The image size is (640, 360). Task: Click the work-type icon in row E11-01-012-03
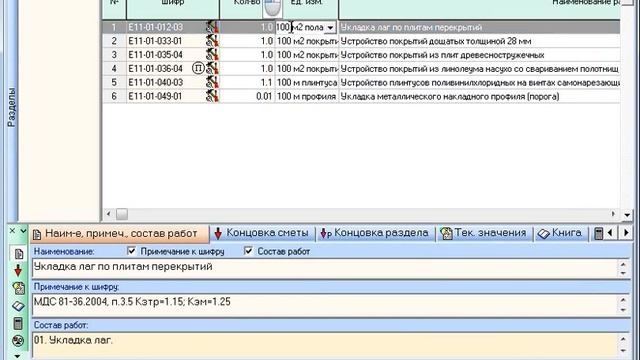tap(212, 27)
